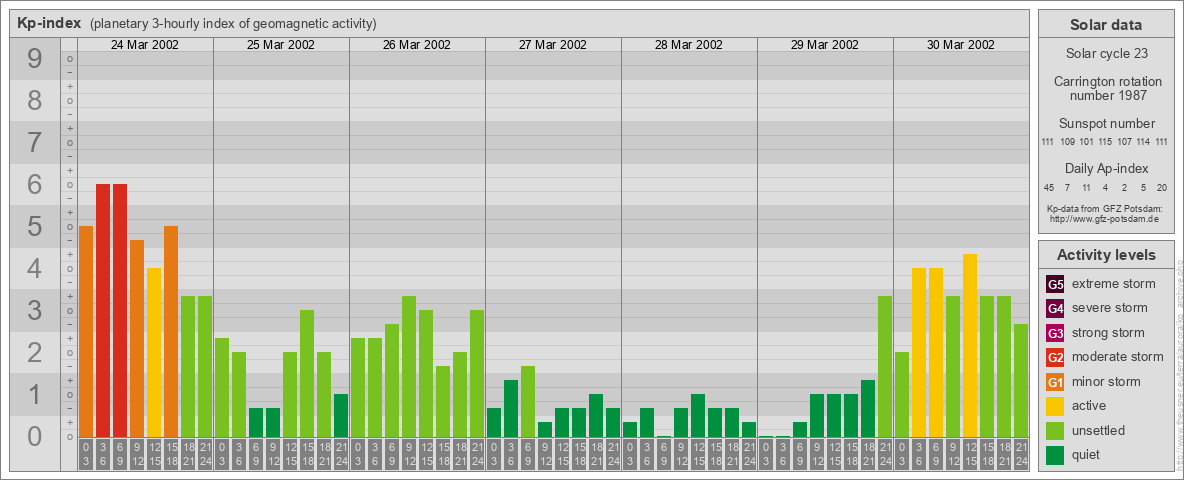Click the 'Solar cycle 23' text

(1106, 54)
